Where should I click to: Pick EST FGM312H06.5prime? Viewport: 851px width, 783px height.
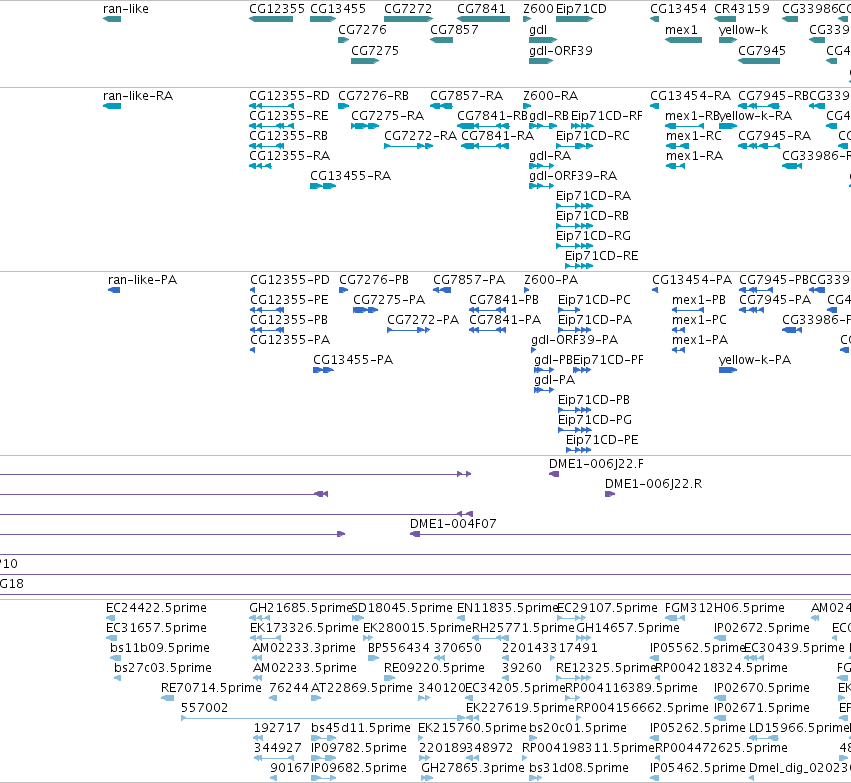675,618
